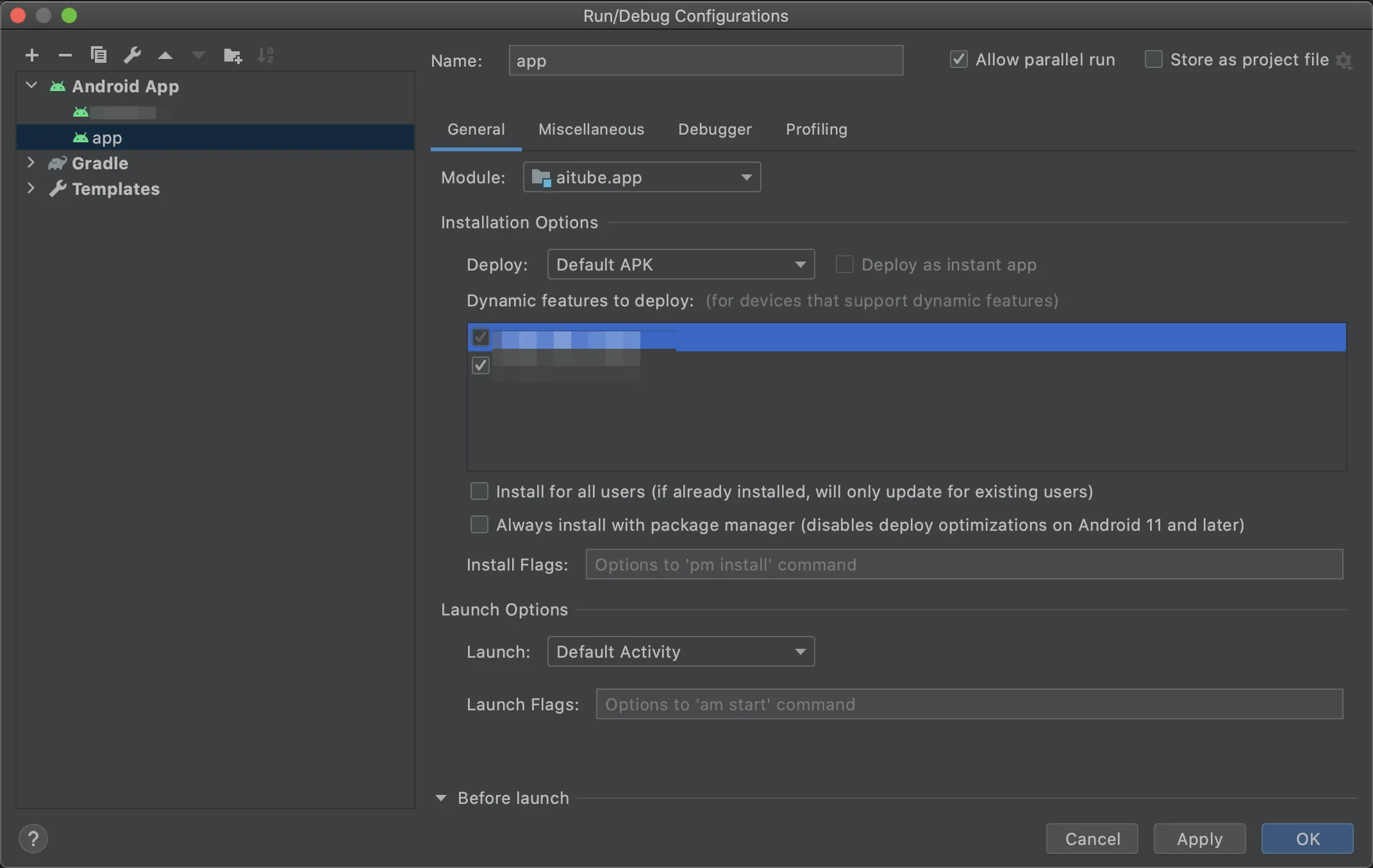Open help with the question mark button

[x=33, y=839]
